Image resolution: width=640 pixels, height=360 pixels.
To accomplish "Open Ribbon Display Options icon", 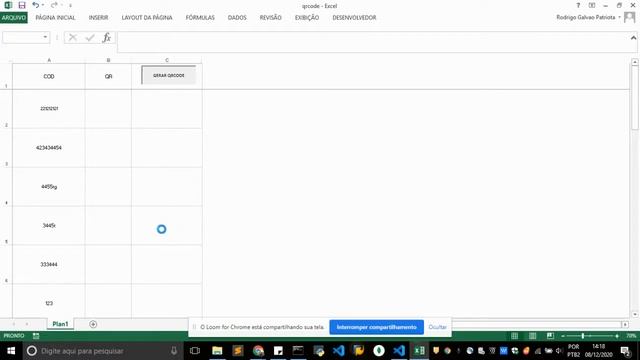I will [592, 5].
